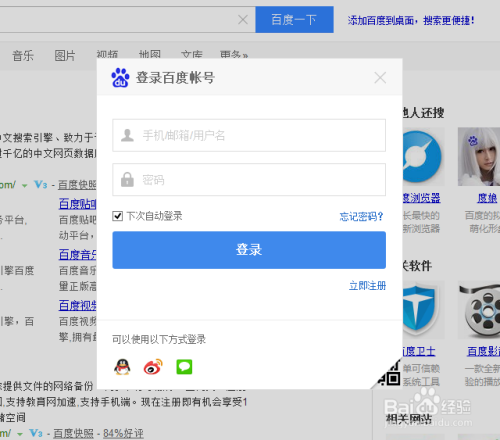Clear the search box with X
Image resolution: width=500 pixels, height=440 pixels.
pos(243,20)
